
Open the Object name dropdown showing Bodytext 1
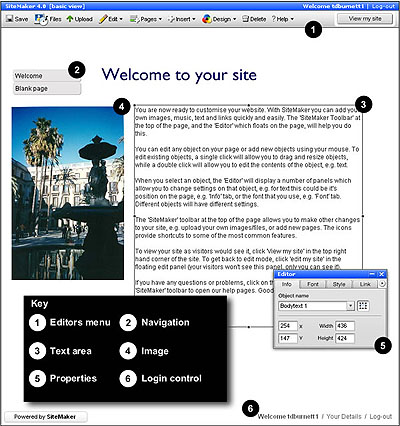point(316,306)
